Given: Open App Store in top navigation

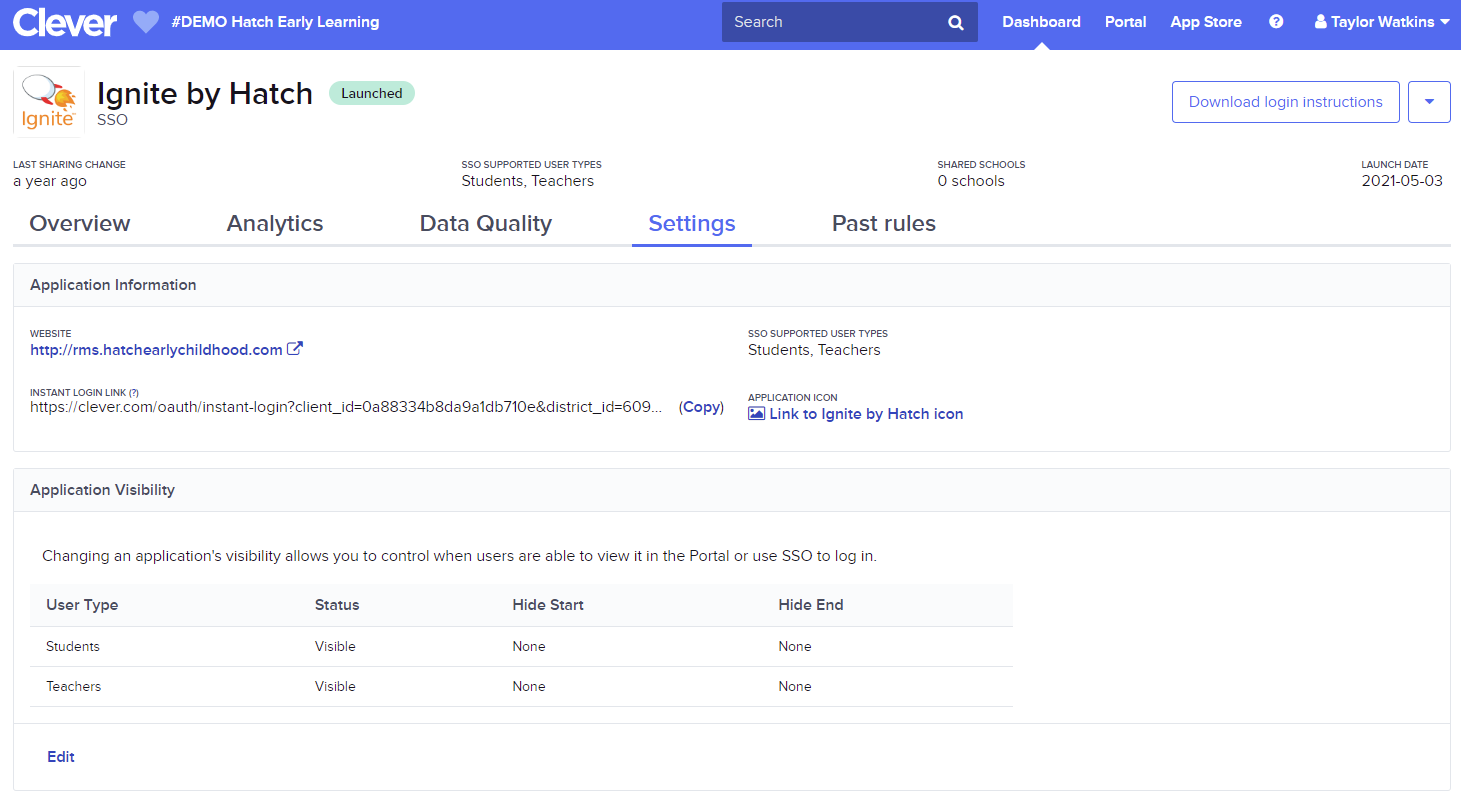Looking at the screenshot, I should pyautogui.click(x=1206, y=22).
